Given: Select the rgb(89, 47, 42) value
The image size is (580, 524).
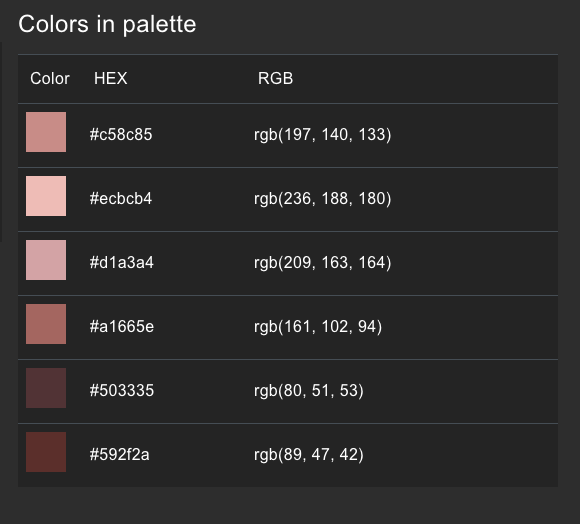Looking at the screenshot, I should tap(308, 454).
